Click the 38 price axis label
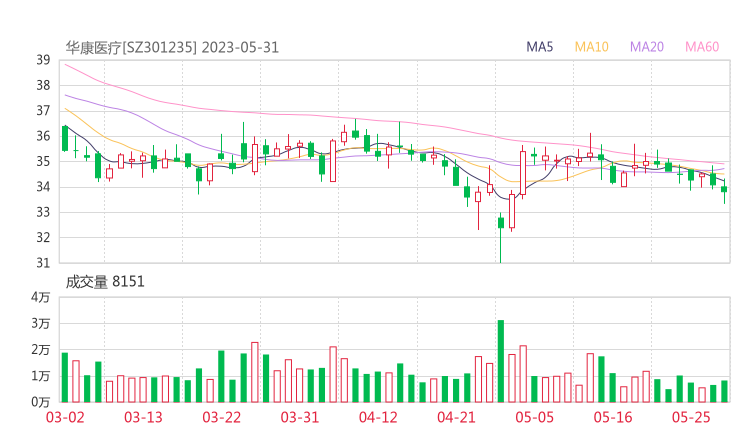Screen dimensions: 740x440 [x=43, y=85]
